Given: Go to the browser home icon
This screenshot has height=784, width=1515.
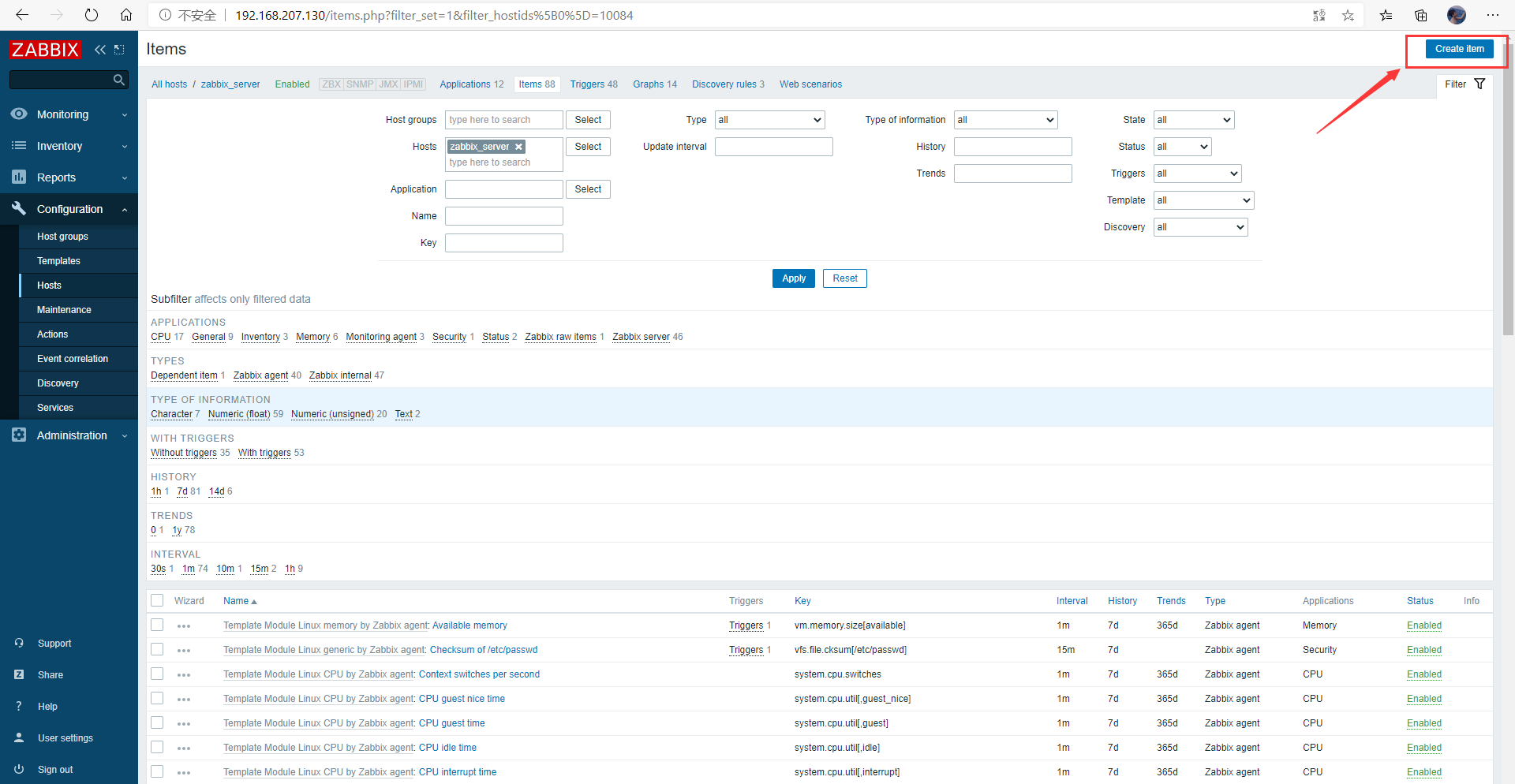Looking at the screenshot, I should coord(126,15).
